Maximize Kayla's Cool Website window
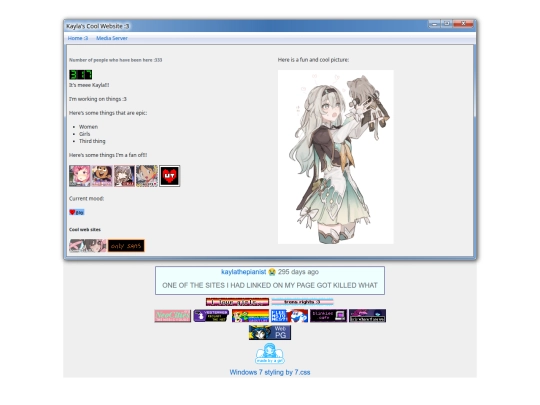The width and height of the screenshot is (540, 405). tap(447, 24)
